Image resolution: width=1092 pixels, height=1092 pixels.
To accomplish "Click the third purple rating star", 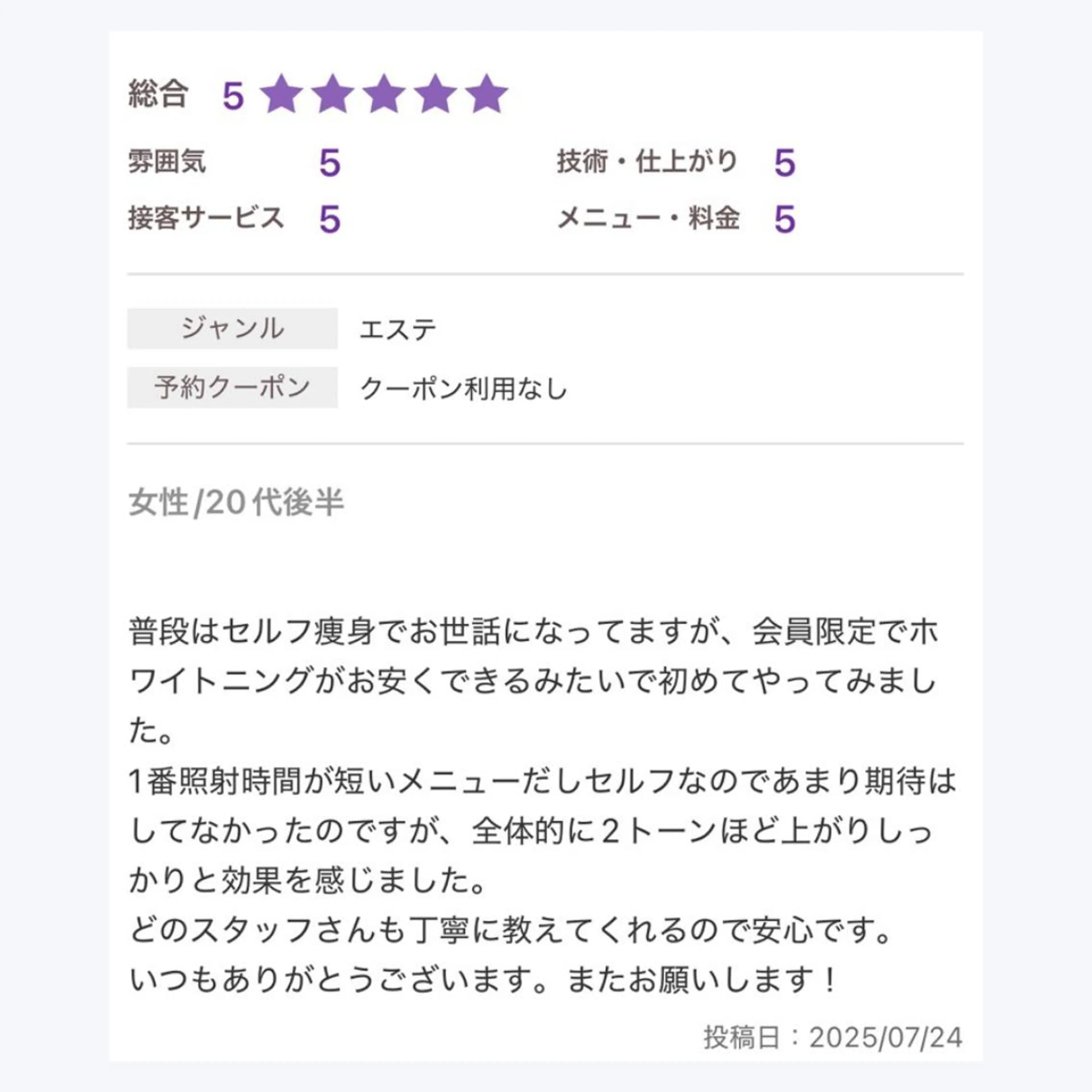I will [384, 94].
